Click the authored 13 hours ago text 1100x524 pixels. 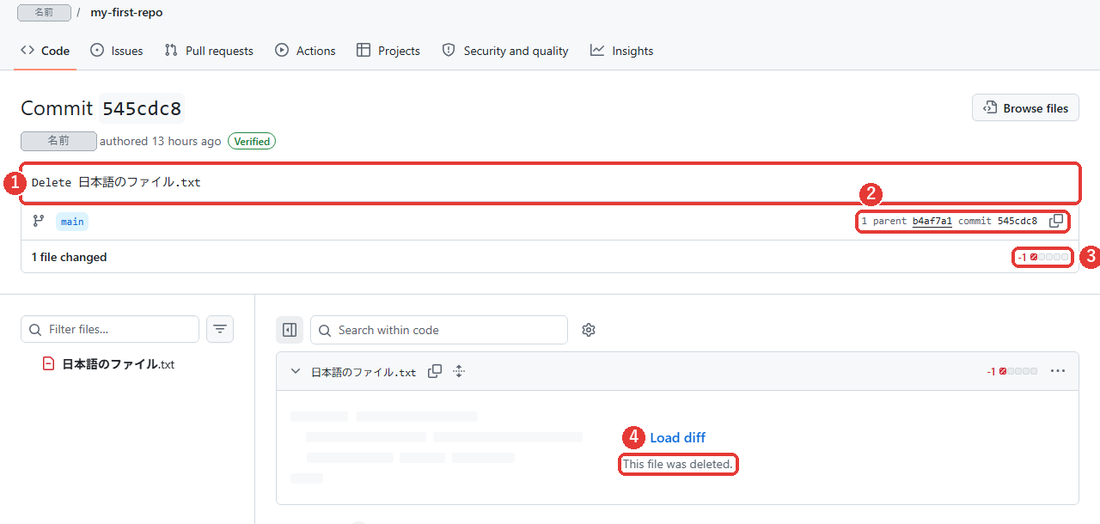pyautogui.click(x=160, y=141)
